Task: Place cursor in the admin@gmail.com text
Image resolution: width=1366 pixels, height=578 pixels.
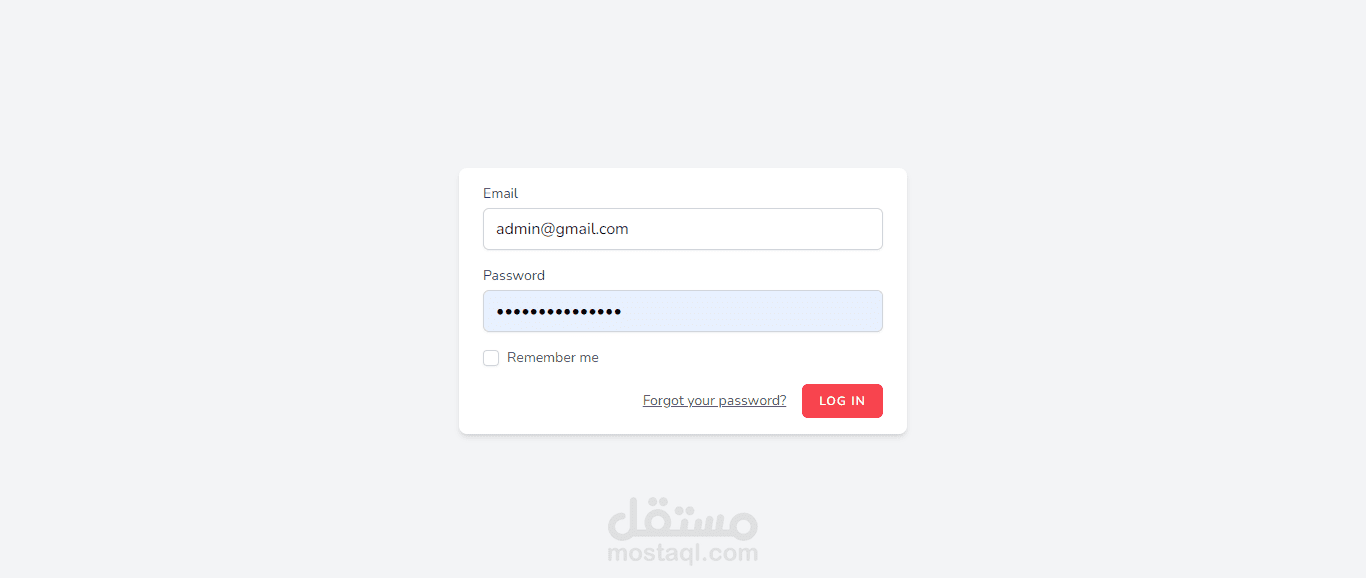Action: 562,229
